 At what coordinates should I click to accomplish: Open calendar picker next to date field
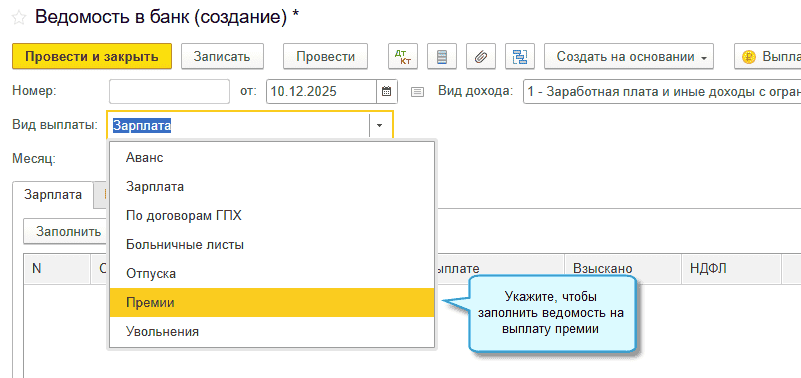click(387, 92)
